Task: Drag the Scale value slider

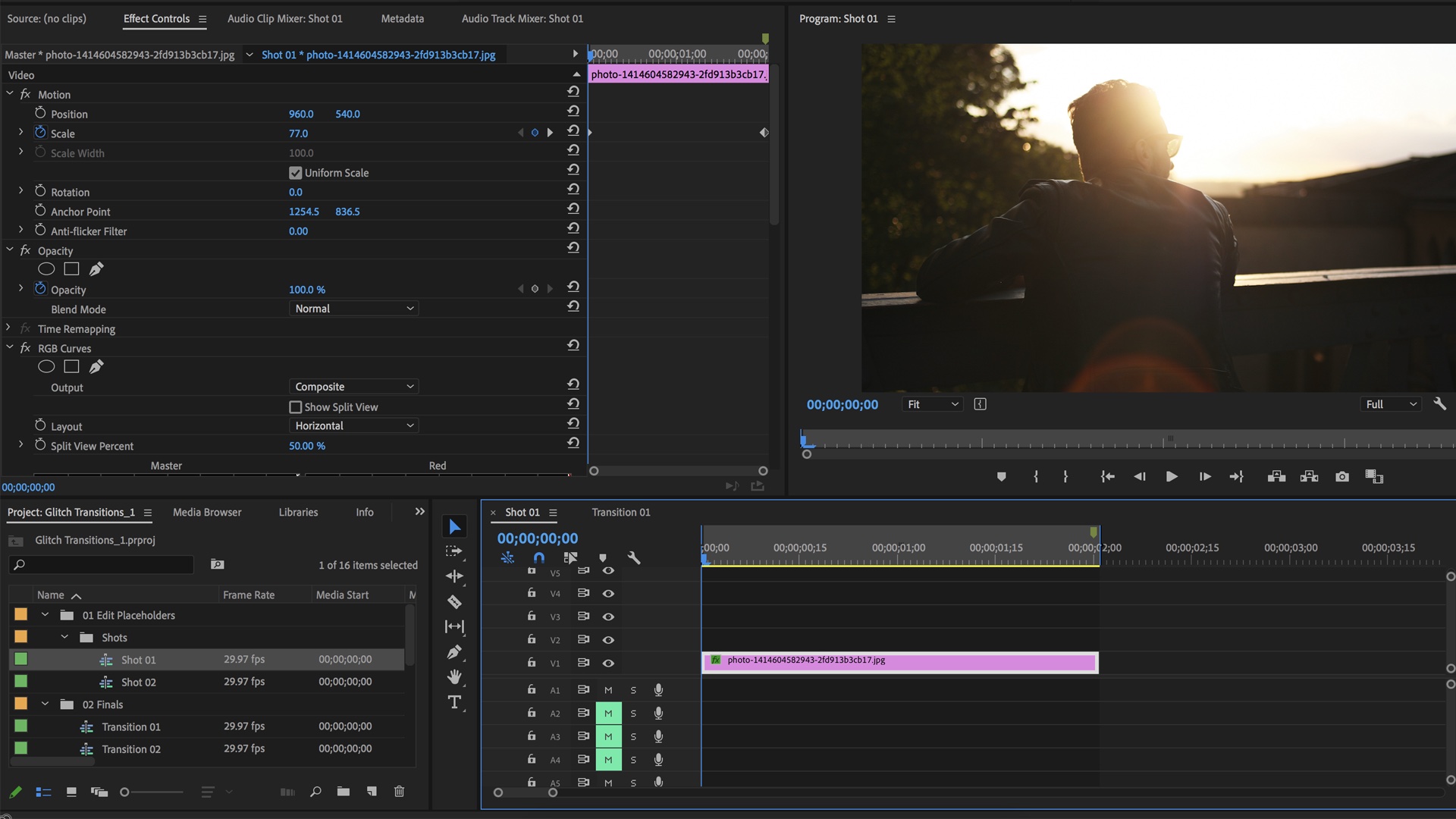Action: point(297,133)
